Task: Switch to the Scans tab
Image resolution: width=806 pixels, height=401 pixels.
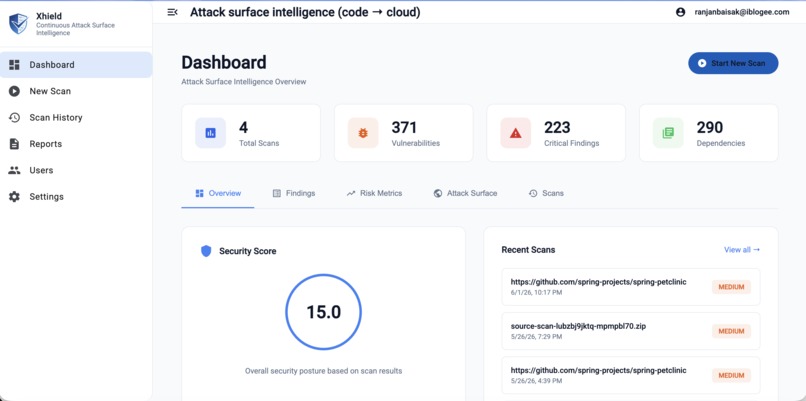Action: 546,193
